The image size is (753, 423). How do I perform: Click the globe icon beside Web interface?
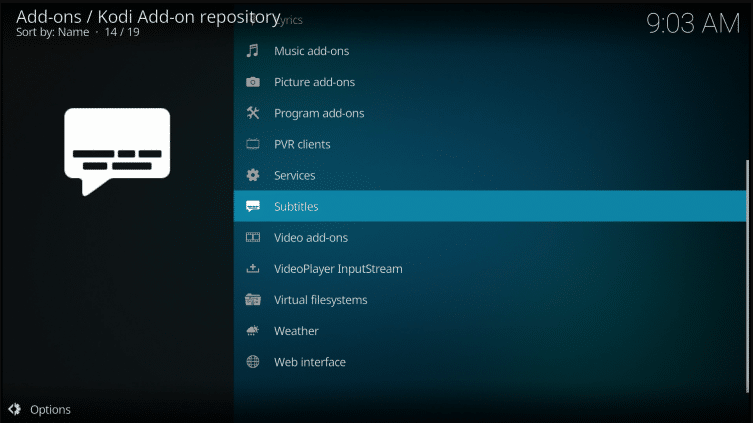253,362
